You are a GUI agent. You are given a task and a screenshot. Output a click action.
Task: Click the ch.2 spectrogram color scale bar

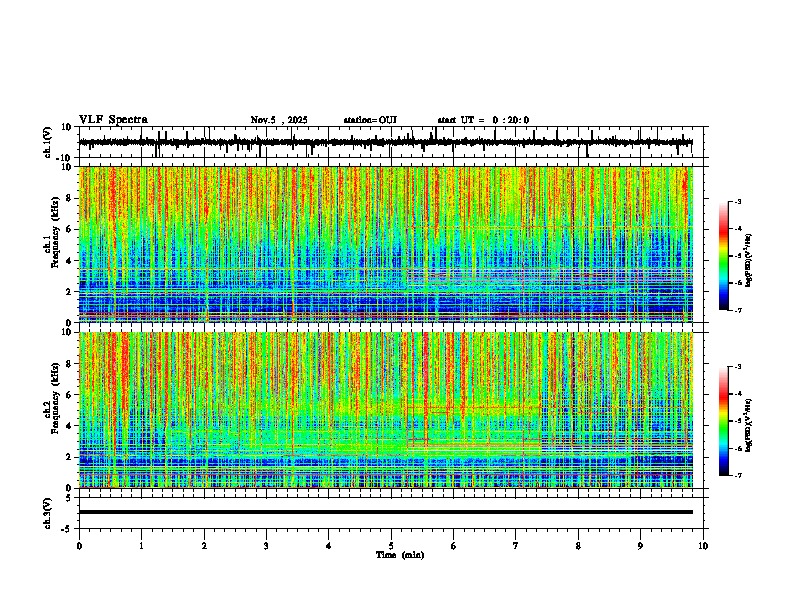(x=724, y=421)
